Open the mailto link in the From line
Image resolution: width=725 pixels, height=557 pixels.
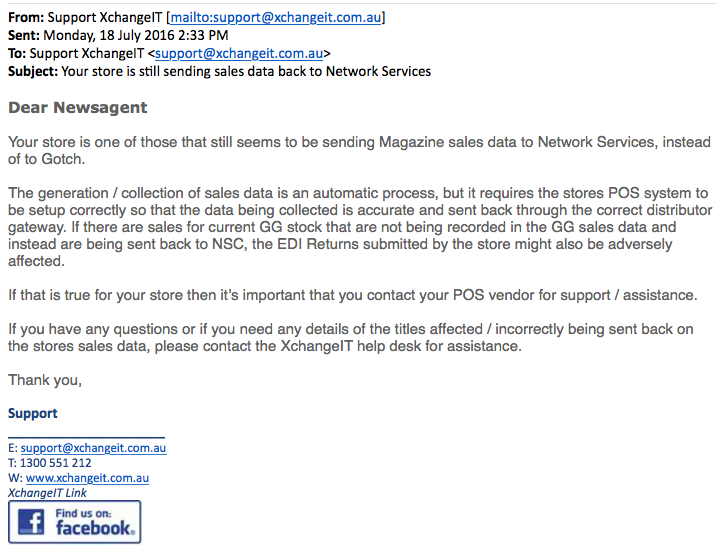(276, 17)
